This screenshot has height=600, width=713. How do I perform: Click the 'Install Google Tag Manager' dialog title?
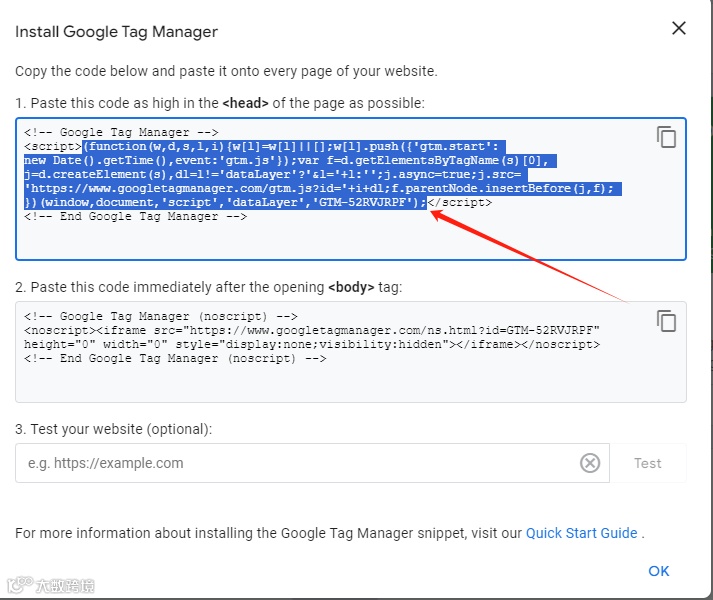(116, 32)
